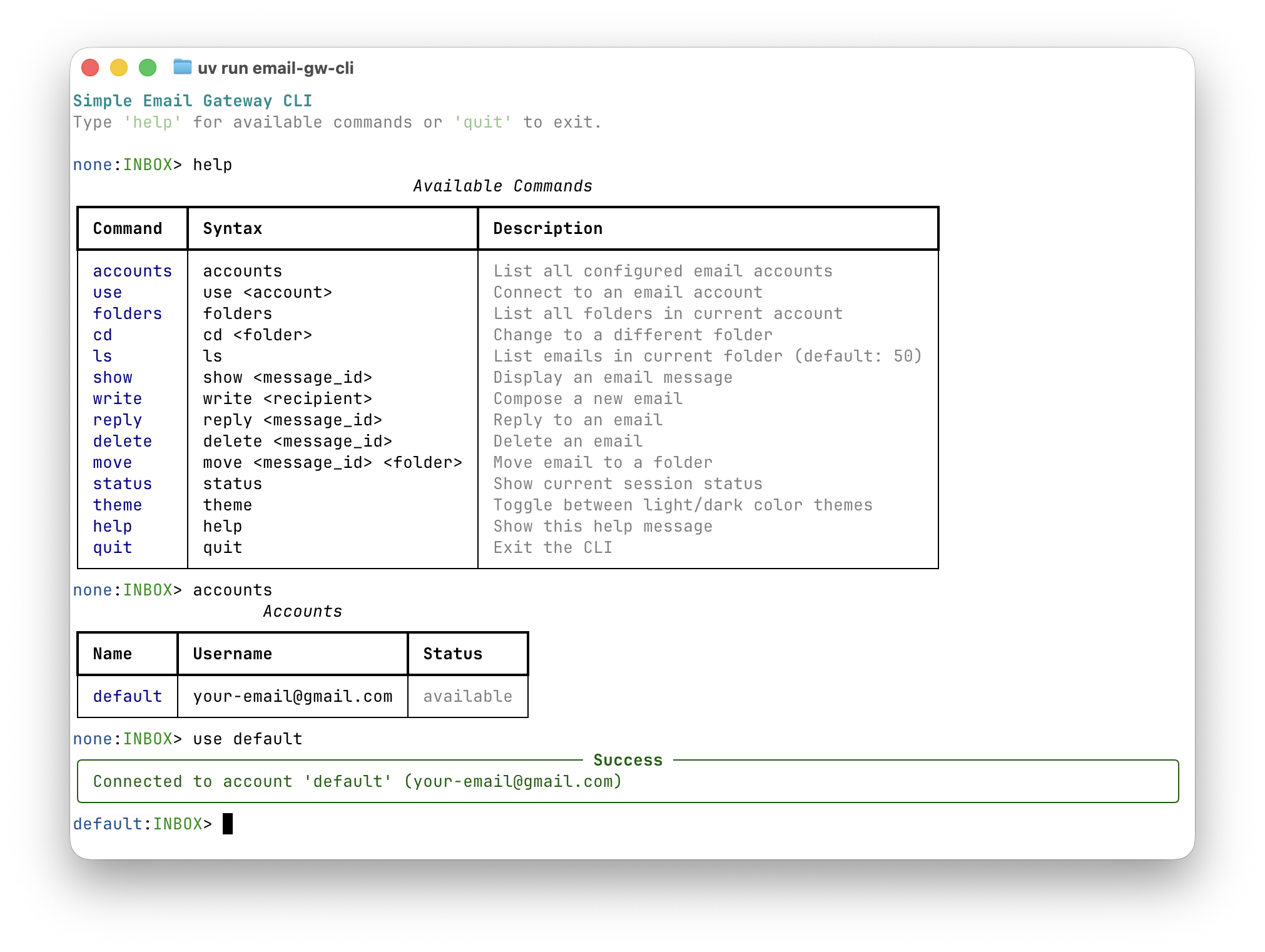Click the 'Command' column header
Viewport: 1265px width, 952px height.
(128, 228)
